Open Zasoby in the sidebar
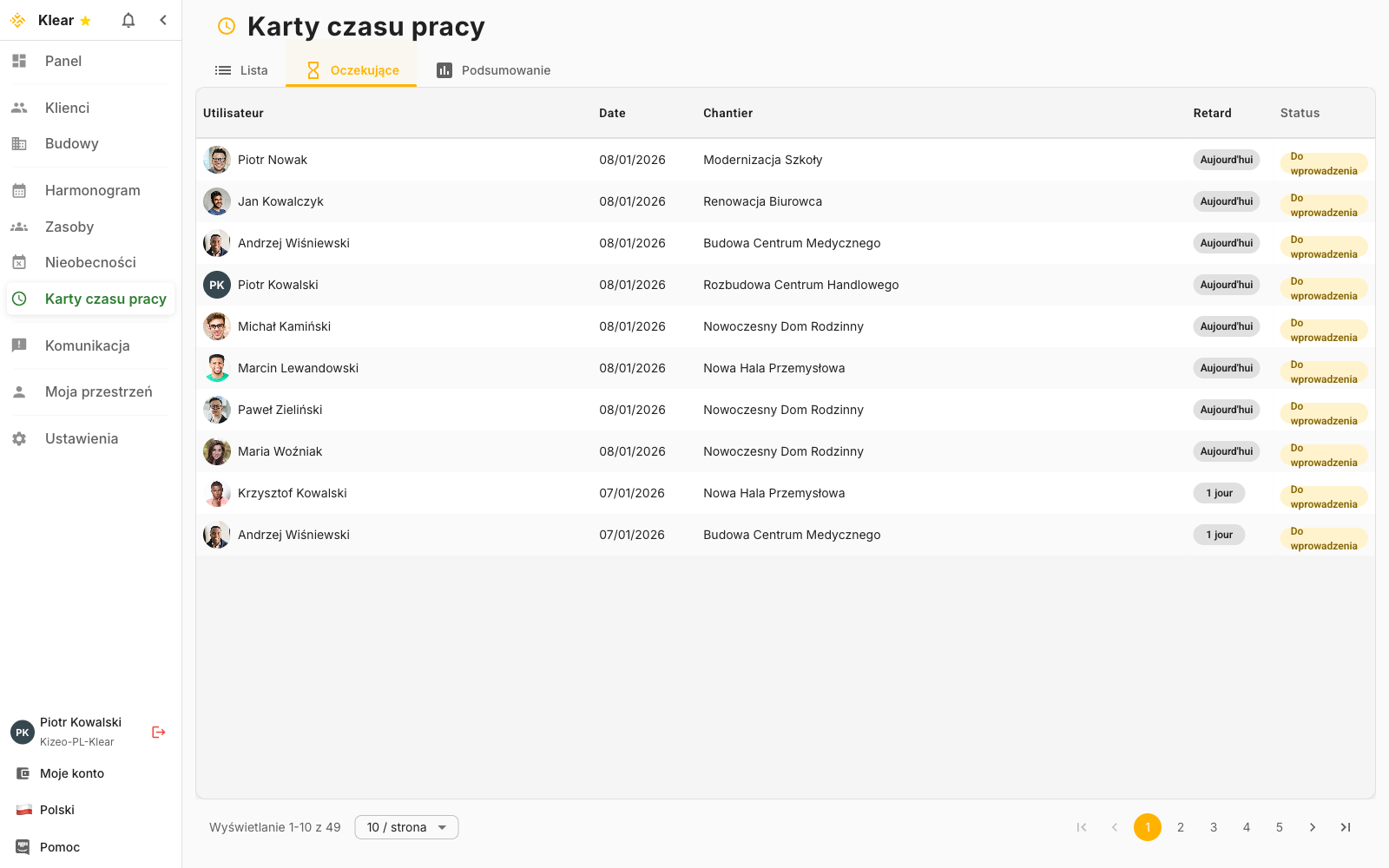Screen dimensions: 1389x868 (x=69, y=227)
